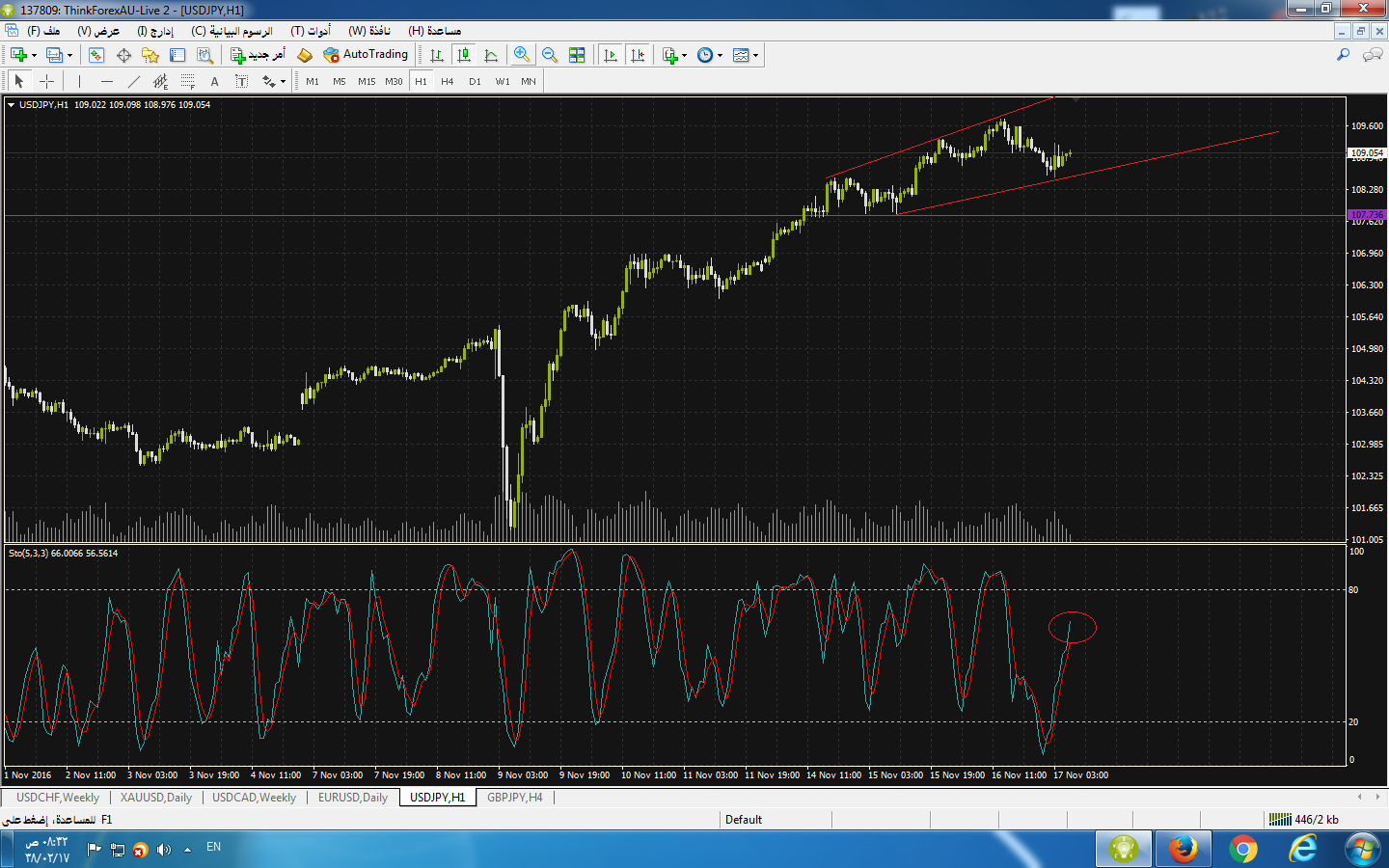This screenshot has height=868, width=1389.
Task: Switch to the GBPJPY,H4 chart tab
Action: coord(515,798)
